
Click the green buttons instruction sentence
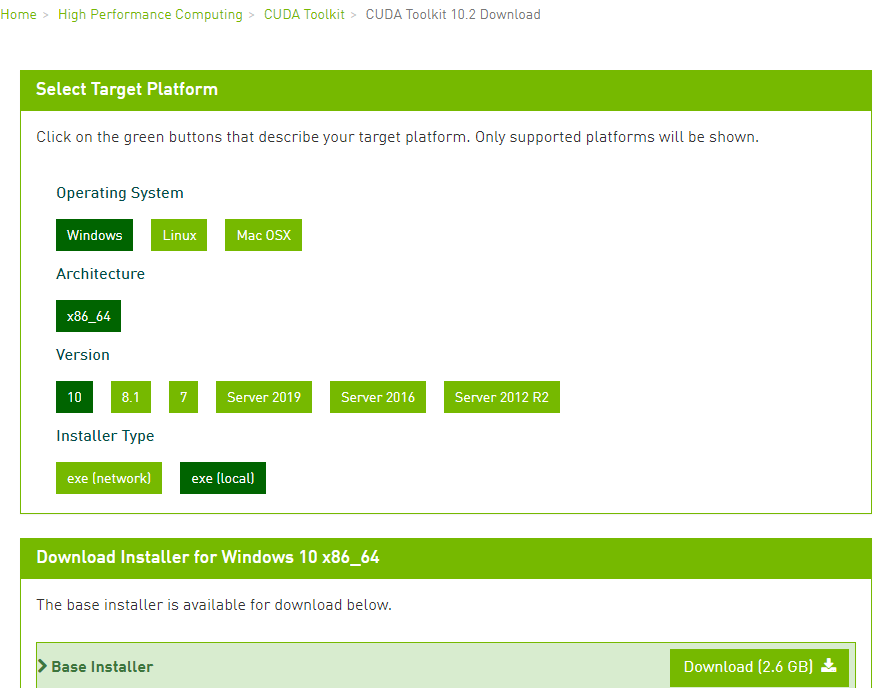pos(397,138)
